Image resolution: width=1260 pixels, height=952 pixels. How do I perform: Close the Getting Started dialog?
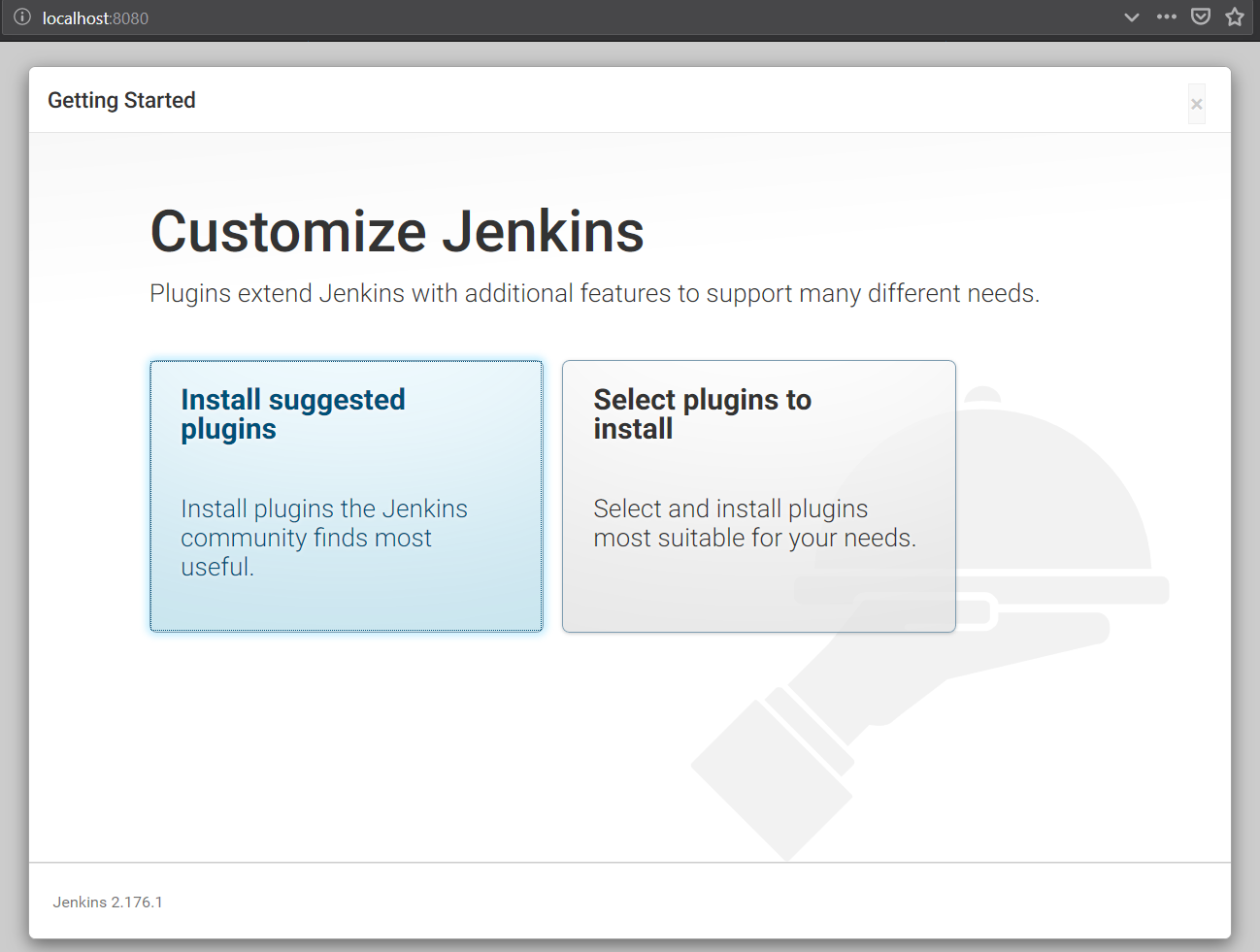click(x=1197, y=104)
